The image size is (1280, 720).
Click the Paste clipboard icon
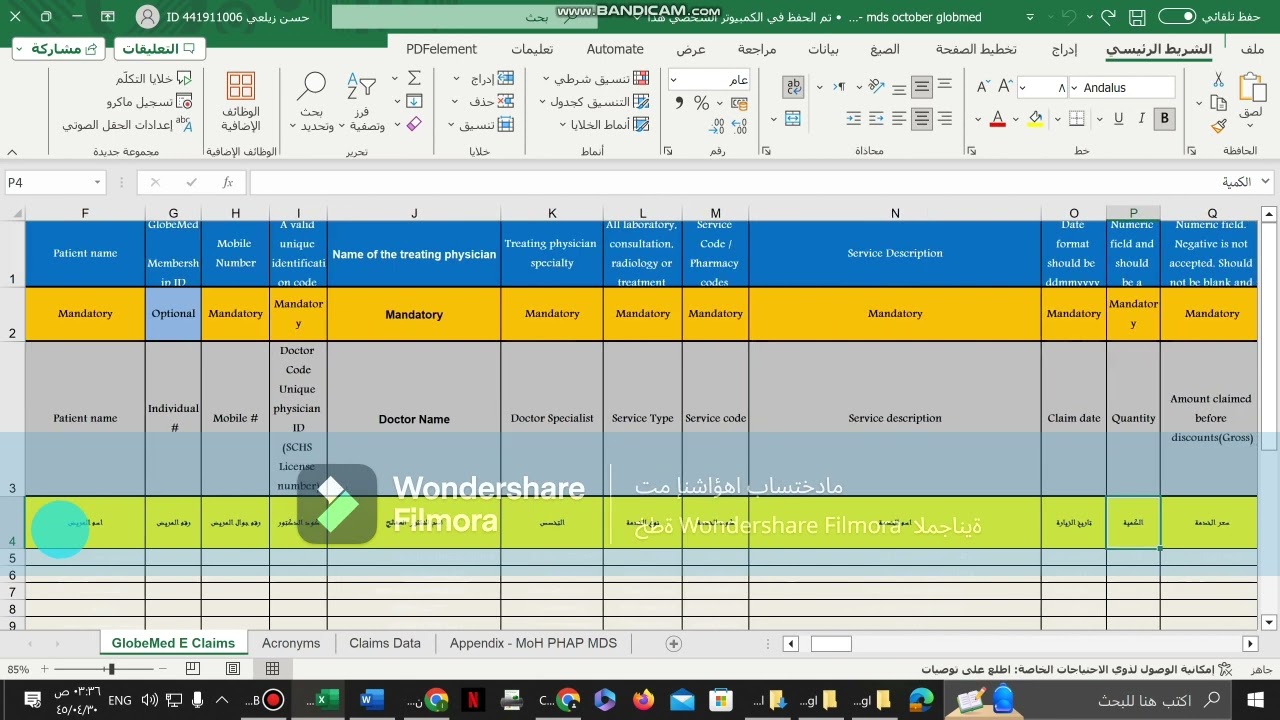coord(1251,87)
